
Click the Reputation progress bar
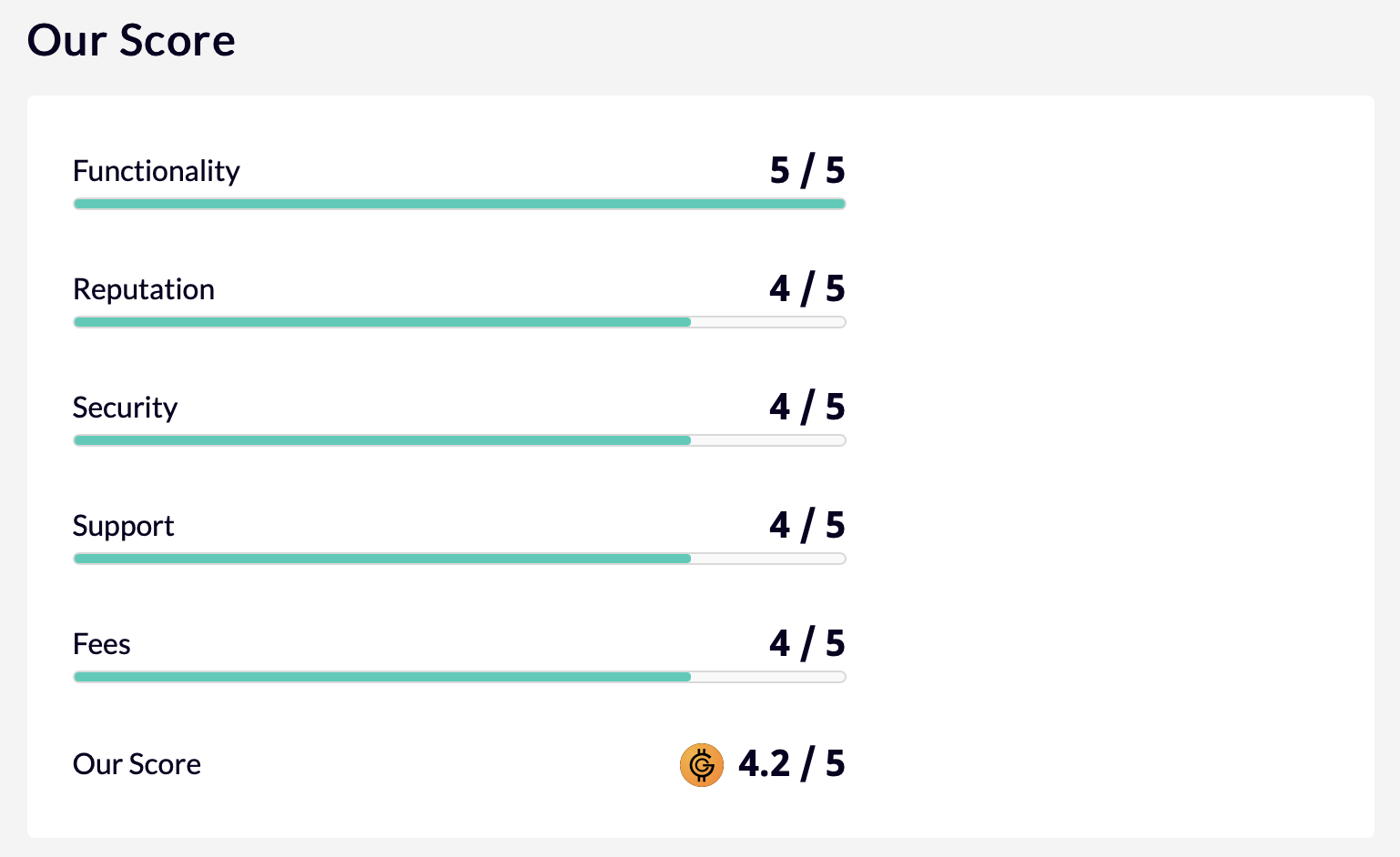click(x=460, y=322)
